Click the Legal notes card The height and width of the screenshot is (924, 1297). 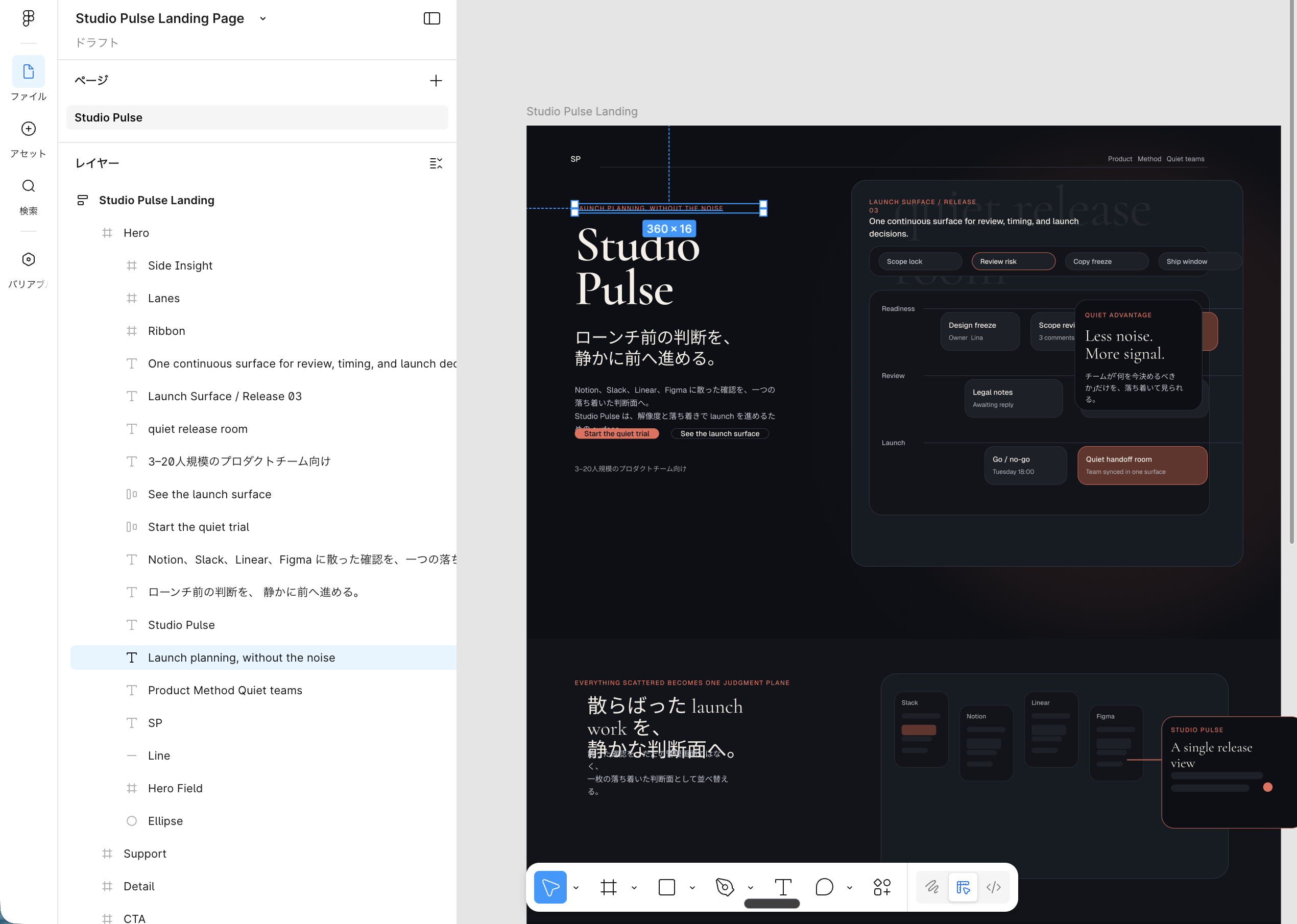[x=1014, y=398]
